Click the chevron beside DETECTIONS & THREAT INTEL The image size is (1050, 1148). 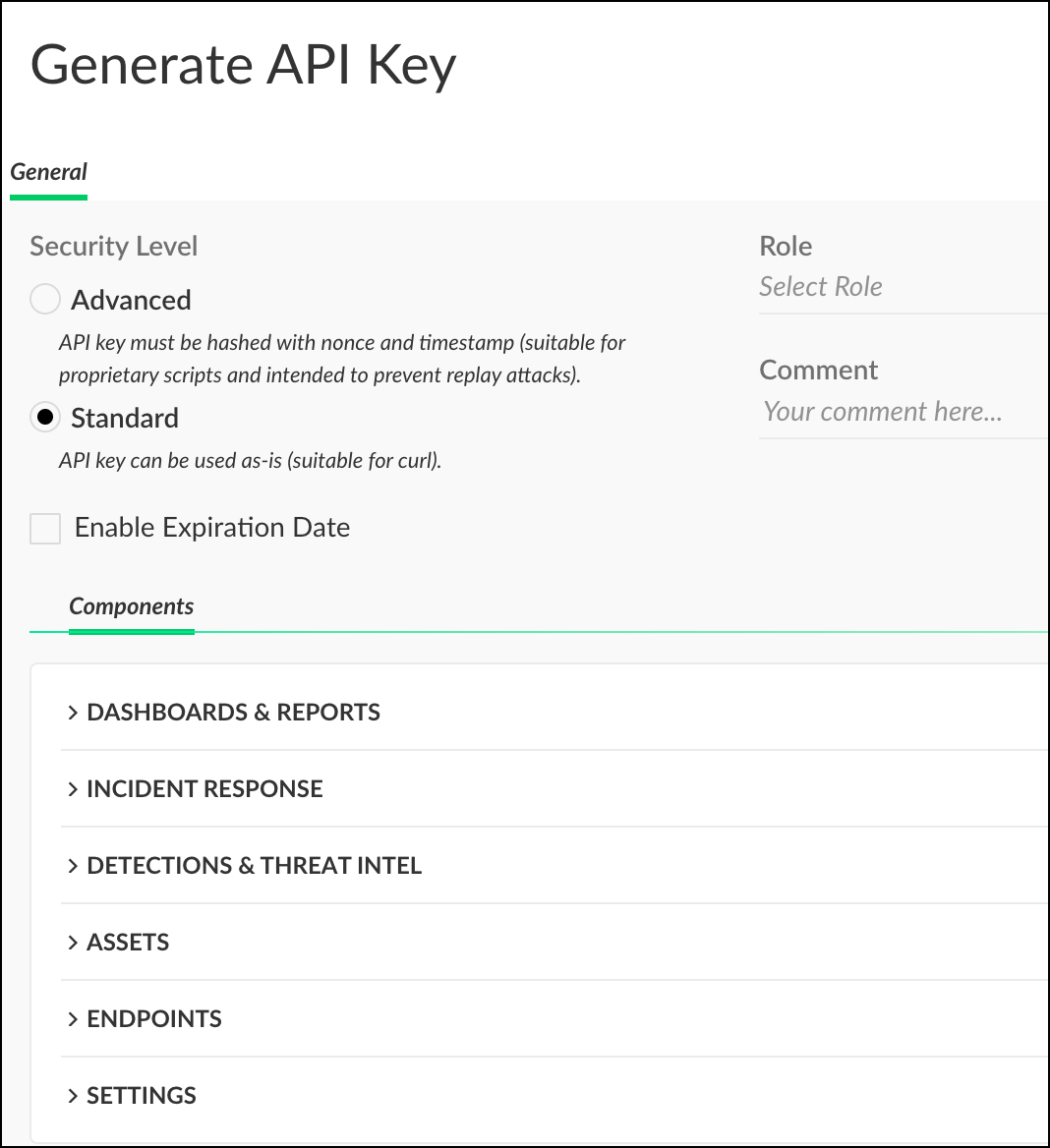[x=73, y=865]
